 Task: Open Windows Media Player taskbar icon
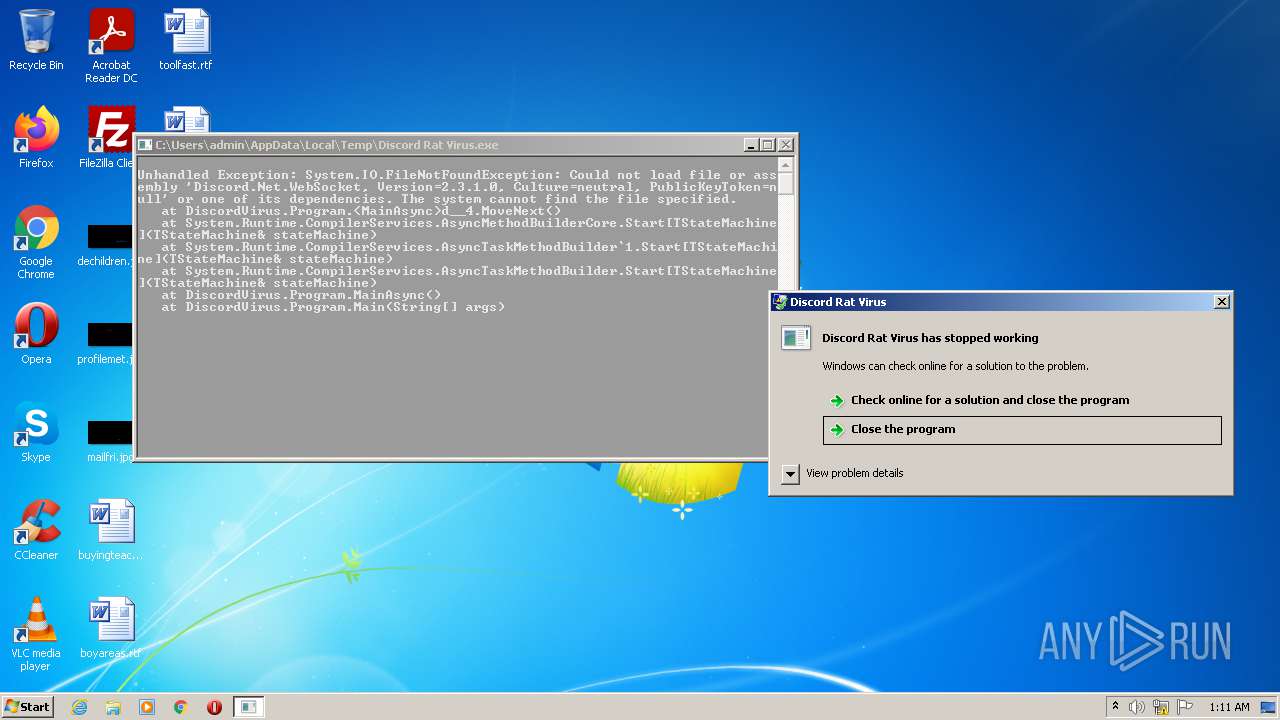click(147, 707)
